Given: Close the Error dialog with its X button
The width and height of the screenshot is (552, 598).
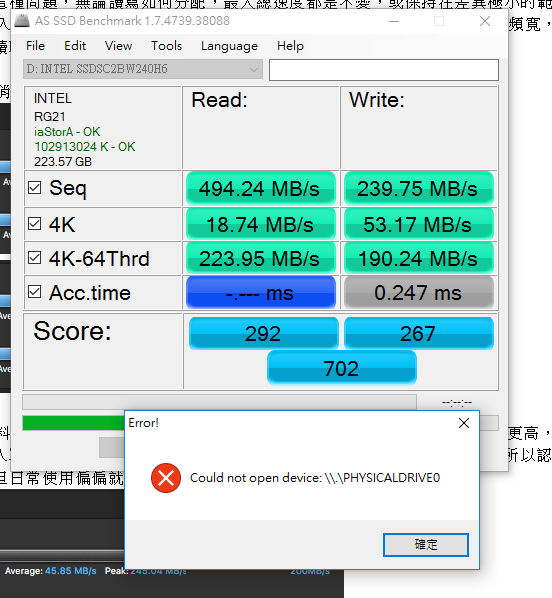Looking at the screenshot, I should [464, 423].
